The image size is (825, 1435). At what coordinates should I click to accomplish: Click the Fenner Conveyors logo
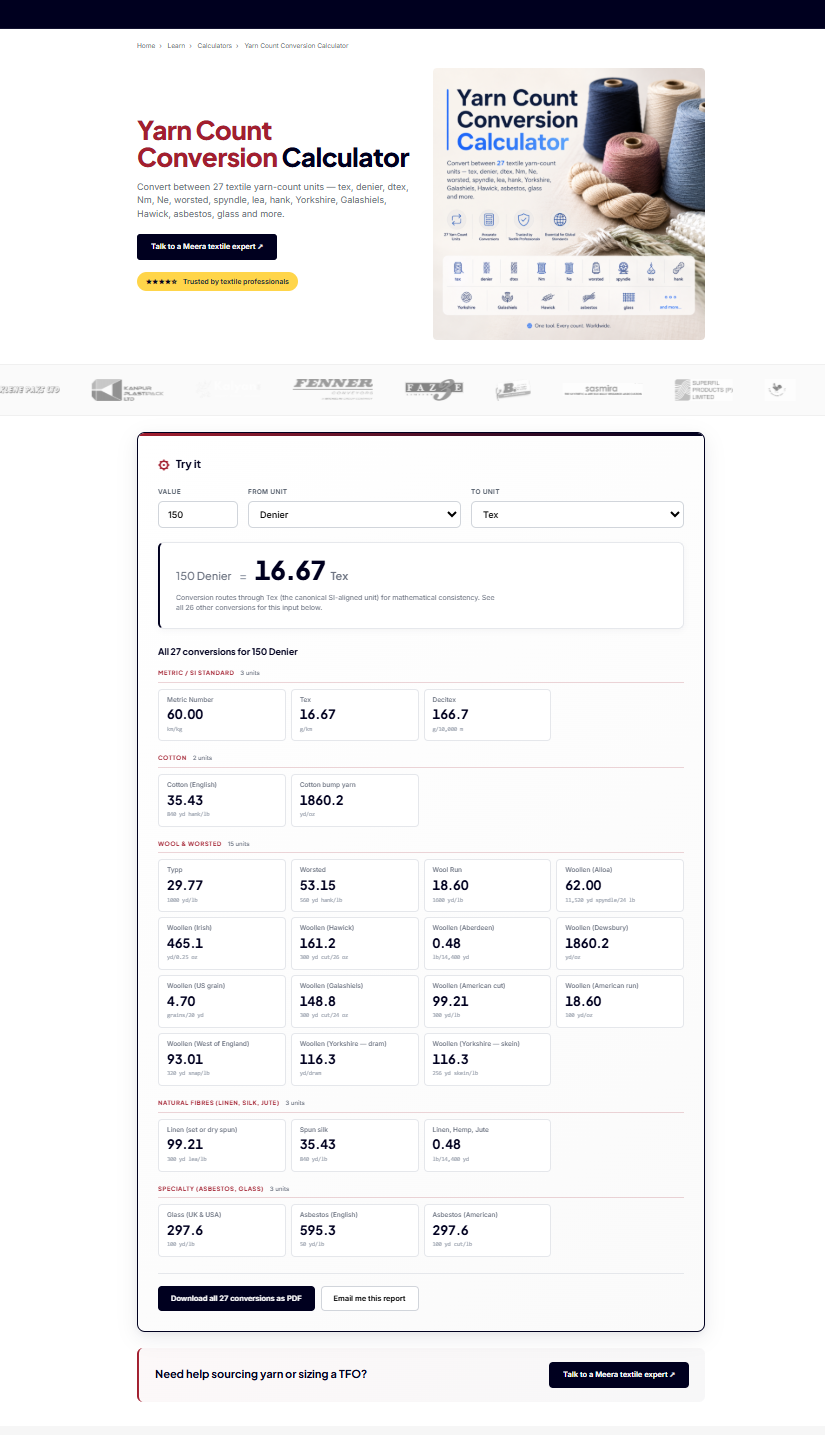click(333, 389)
